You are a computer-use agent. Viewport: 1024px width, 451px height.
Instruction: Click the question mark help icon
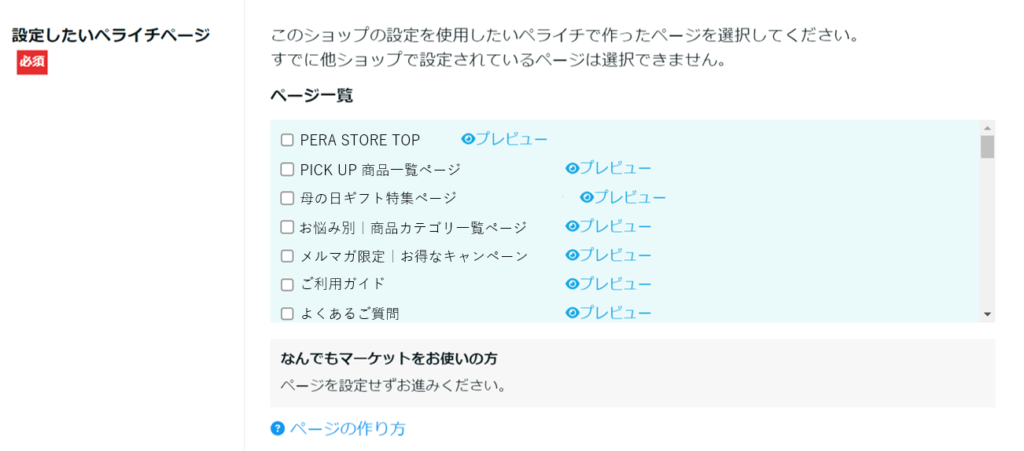[278, 429]
